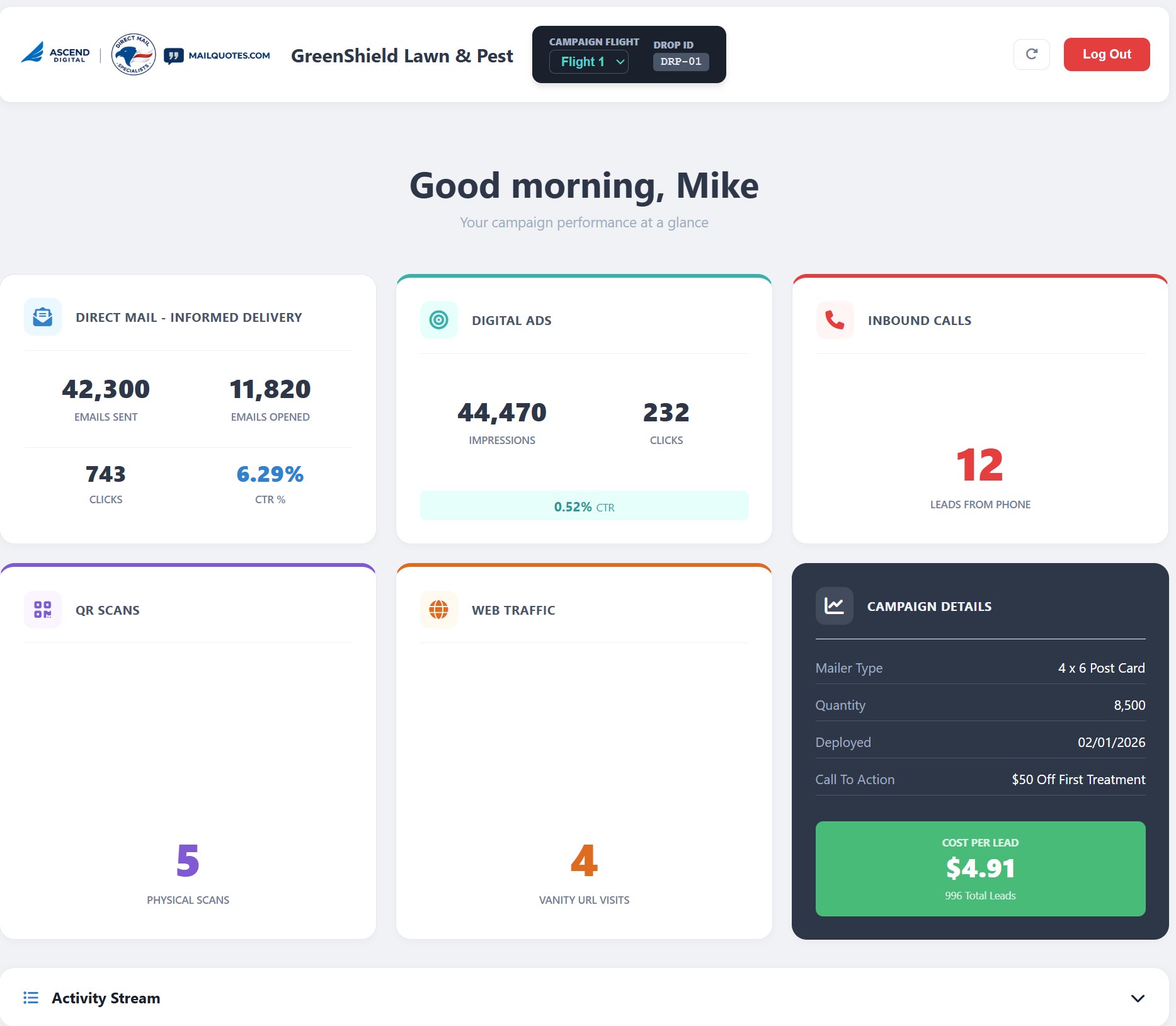The width and height of the screenshot is (1176, 1026).
Task: Click the refresh icon in the header
Action: [x=1031, y=54]
